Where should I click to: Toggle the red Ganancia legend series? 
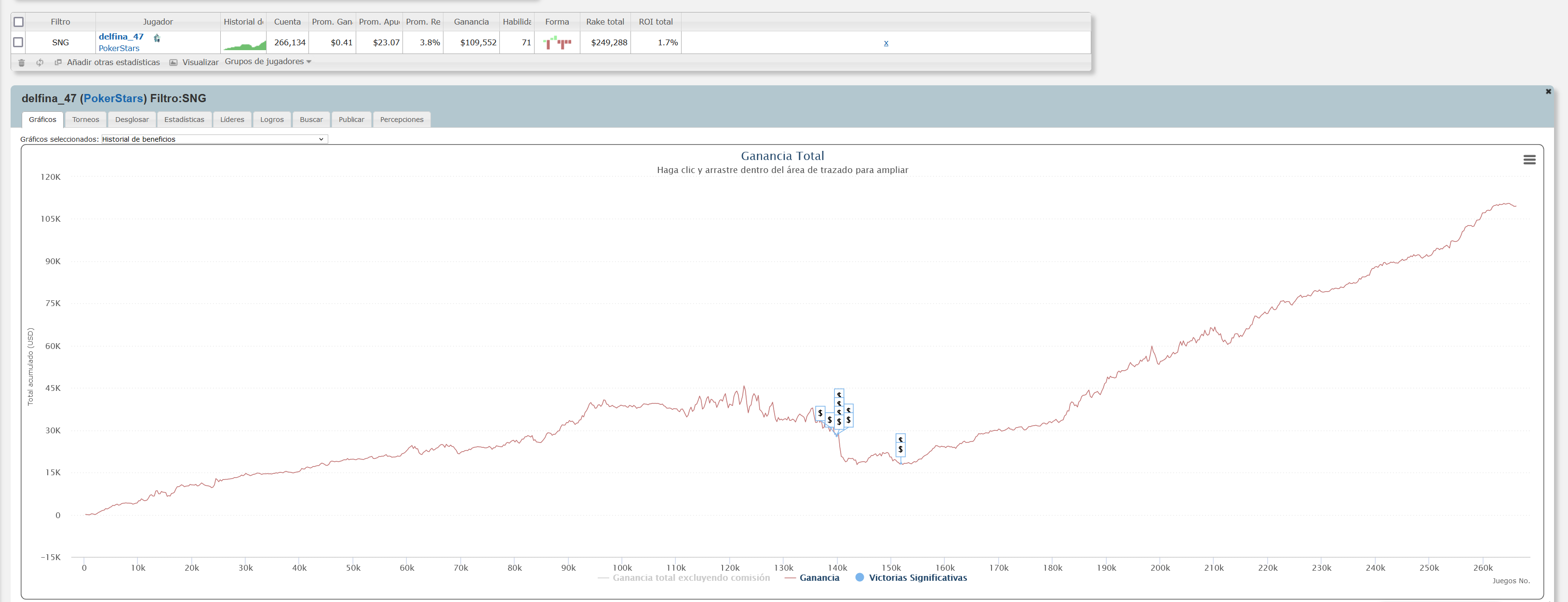[818, 577]
